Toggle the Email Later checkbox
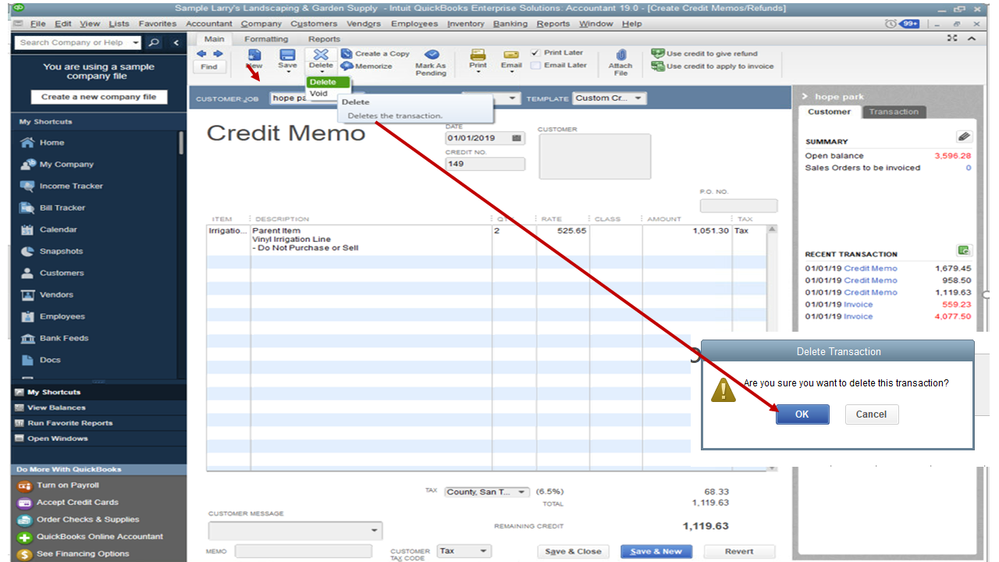999x562 pixels. pyautogui.click(x=535, y=65)
